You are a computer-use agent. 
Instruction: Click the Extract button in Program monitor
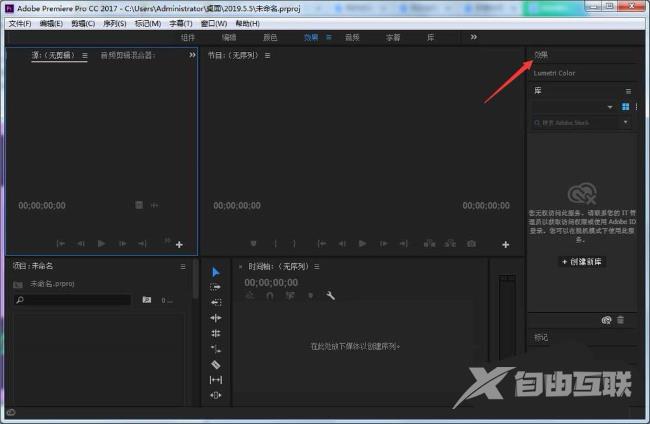point(450,244)
